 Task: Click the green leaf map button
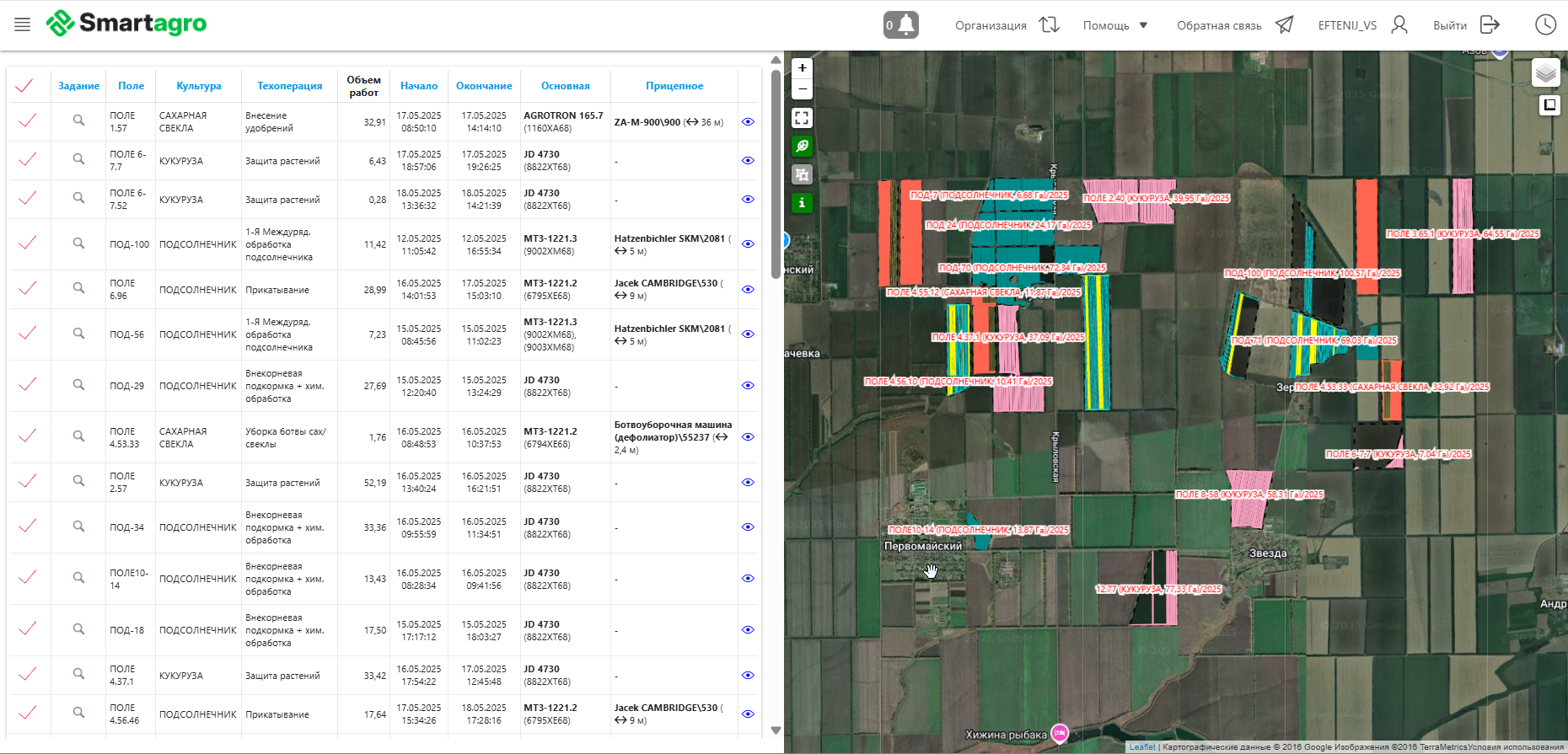[x=802, y=147]
